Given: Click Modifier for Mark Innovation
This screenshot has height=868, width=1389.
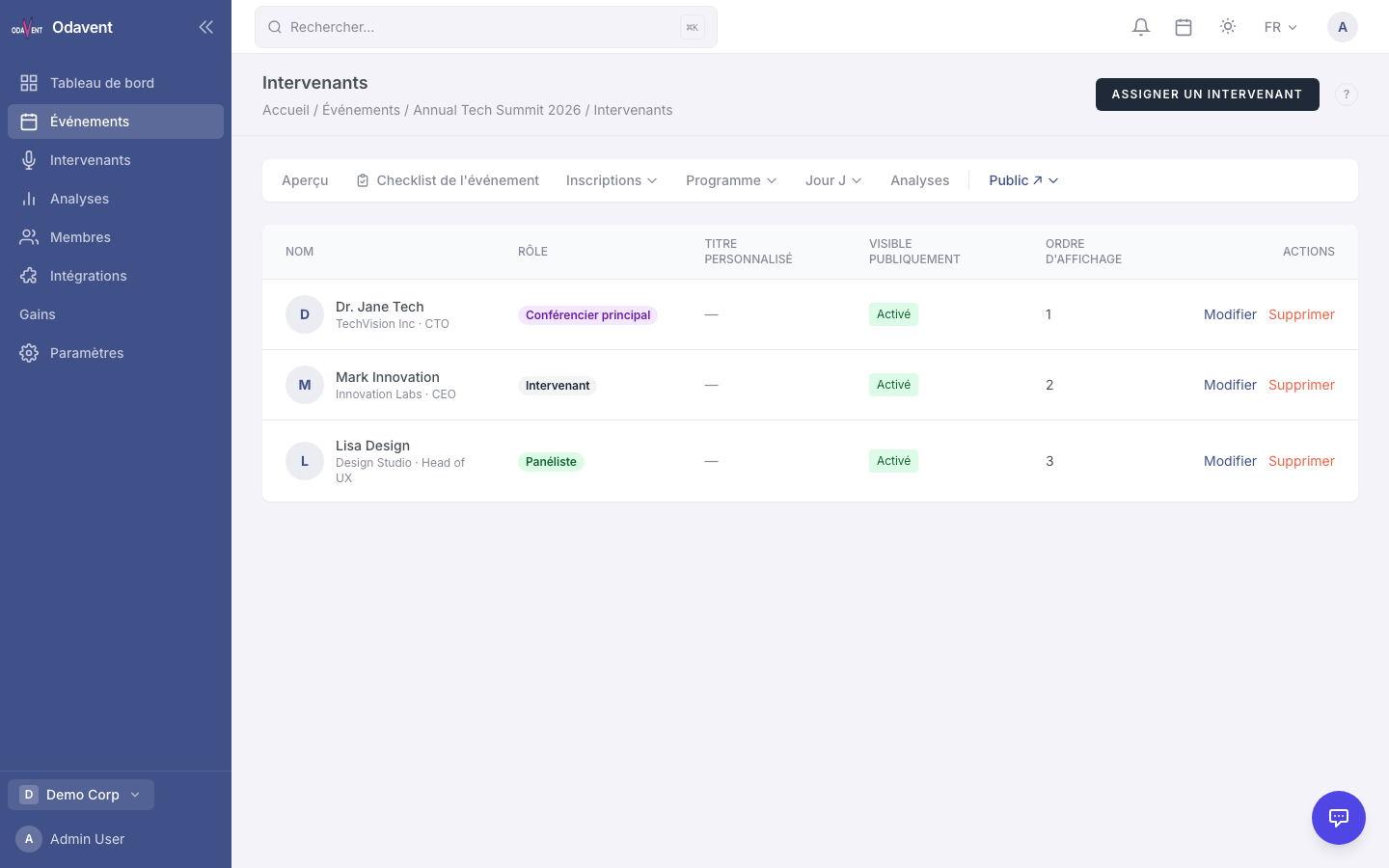Looking at the screenshot, I should 1230,385.
